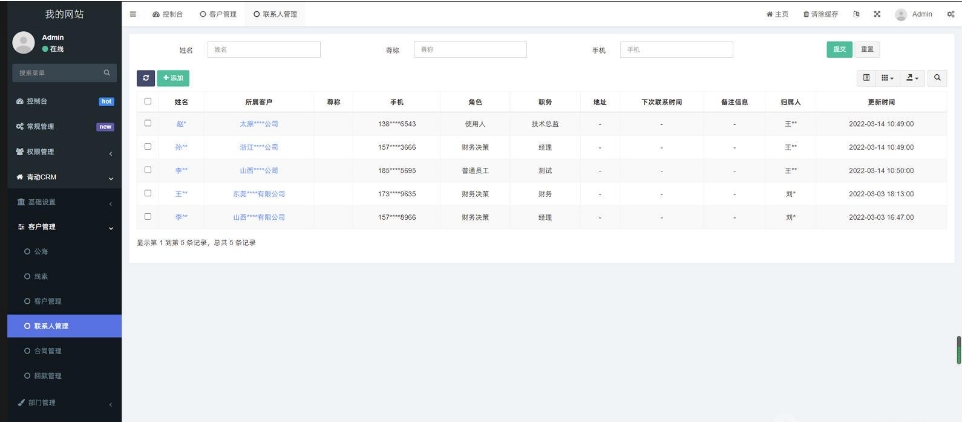
Task: Click the timestamp 2022-03-03 18:13:00
Action: (881, 194)
